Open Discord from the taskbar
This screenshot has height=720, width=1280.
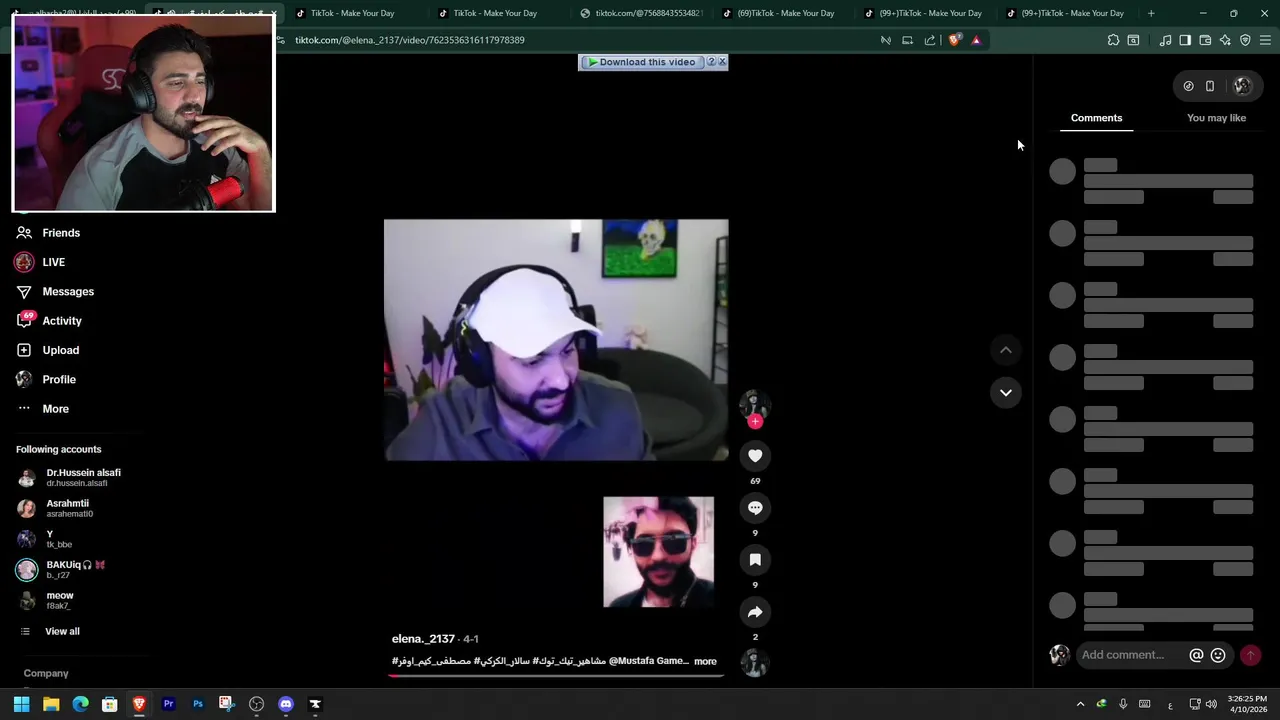286,704
